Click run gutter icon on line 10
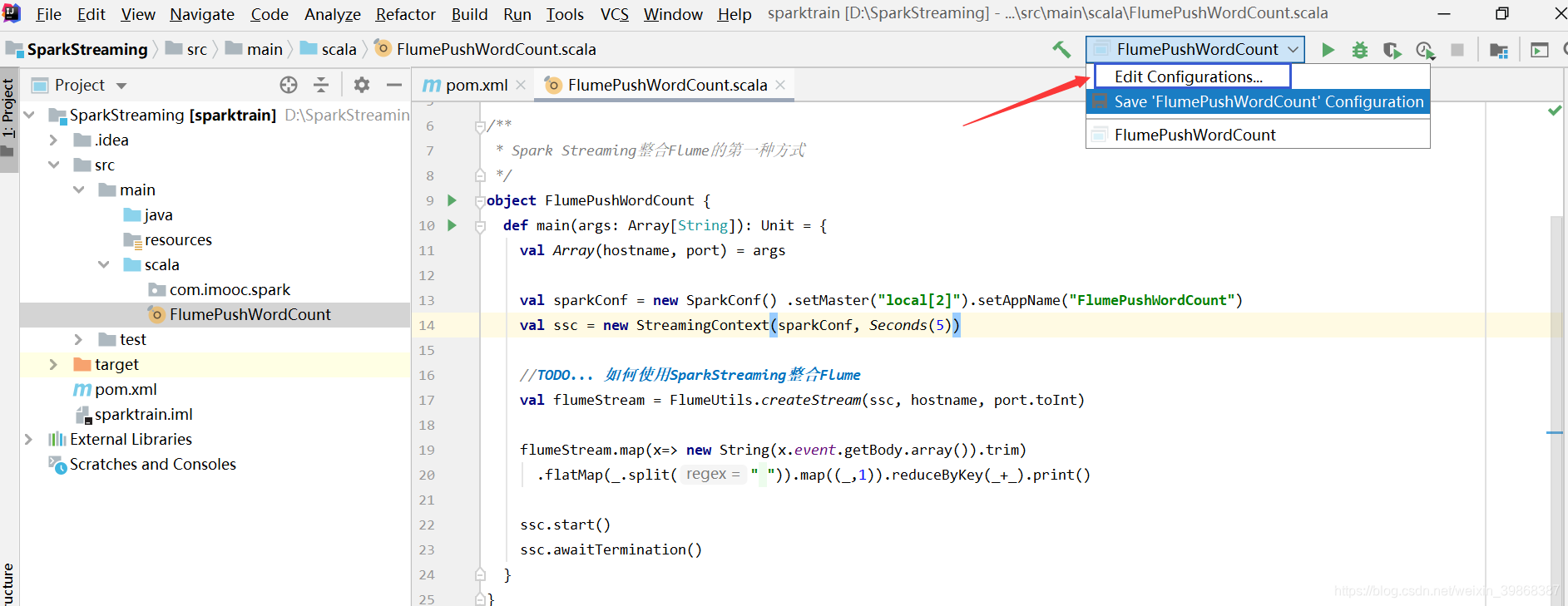 (452, 225)
